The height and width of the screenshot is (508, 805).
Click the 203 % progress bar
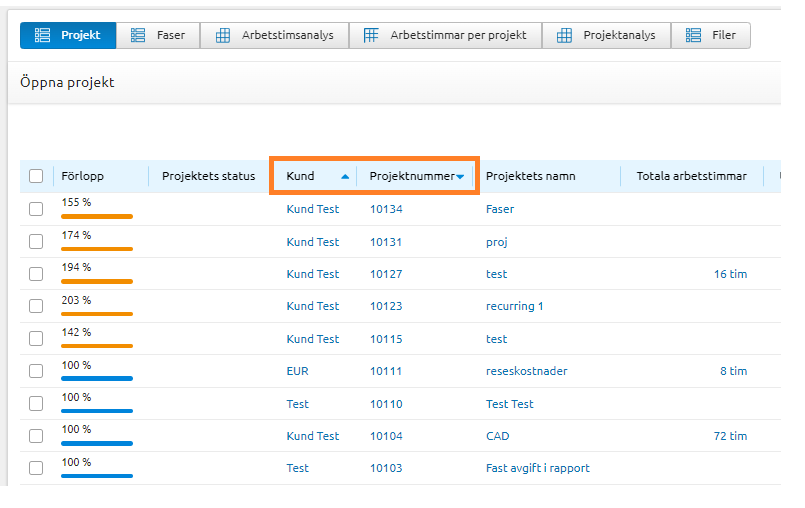point(96,313)
